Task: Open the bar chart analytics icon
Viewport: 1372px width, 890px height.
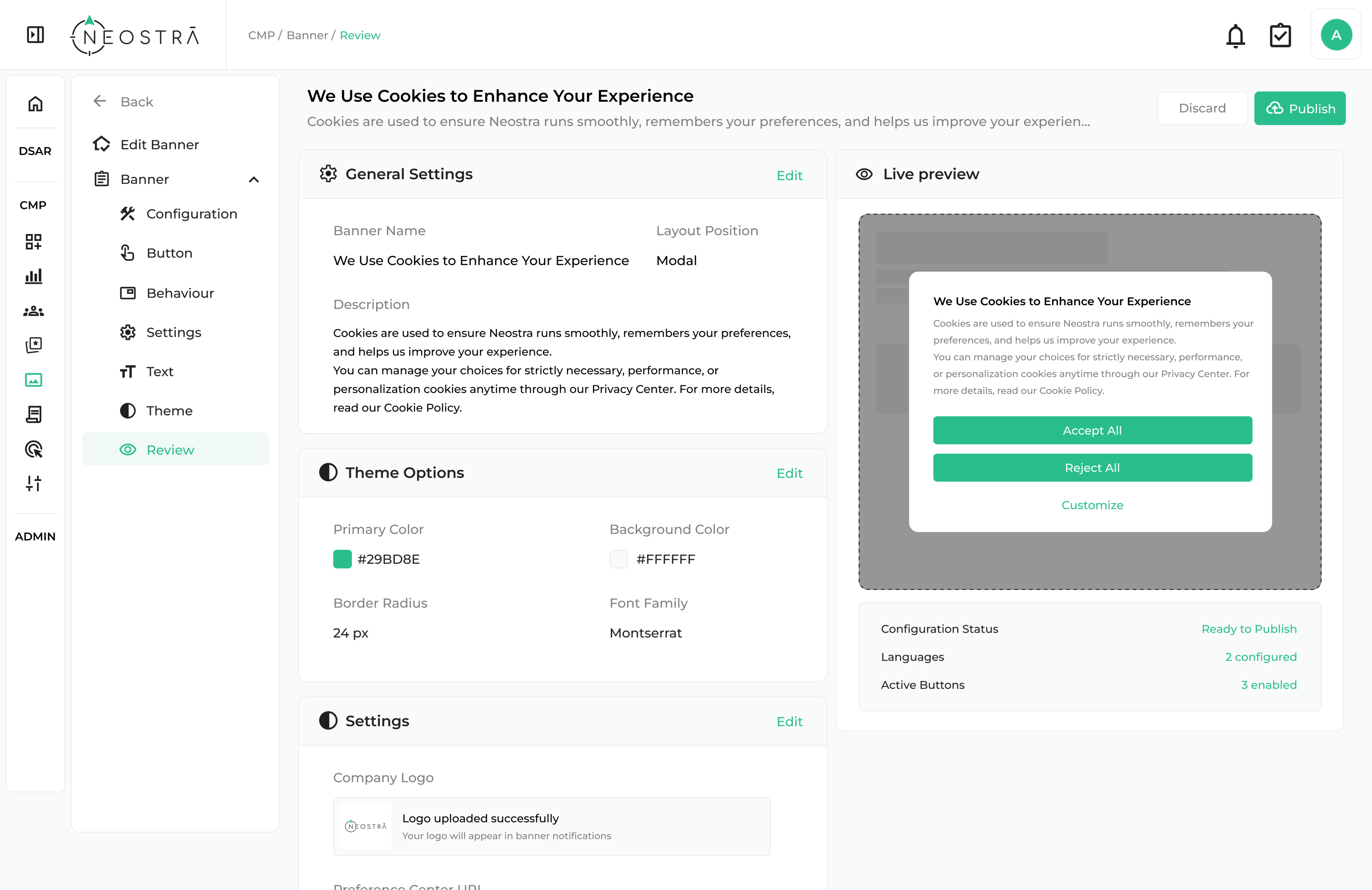Action: [x=34, y=276]
